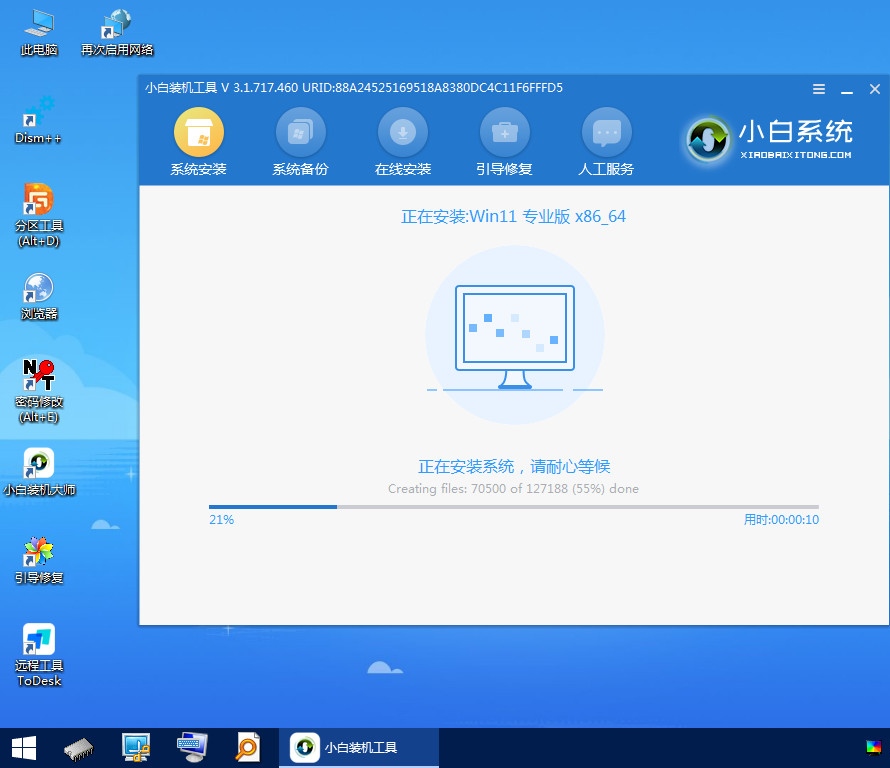Select the 在线安装 download icon
This screenshot has width=890, height=768.
coord(402,133)
